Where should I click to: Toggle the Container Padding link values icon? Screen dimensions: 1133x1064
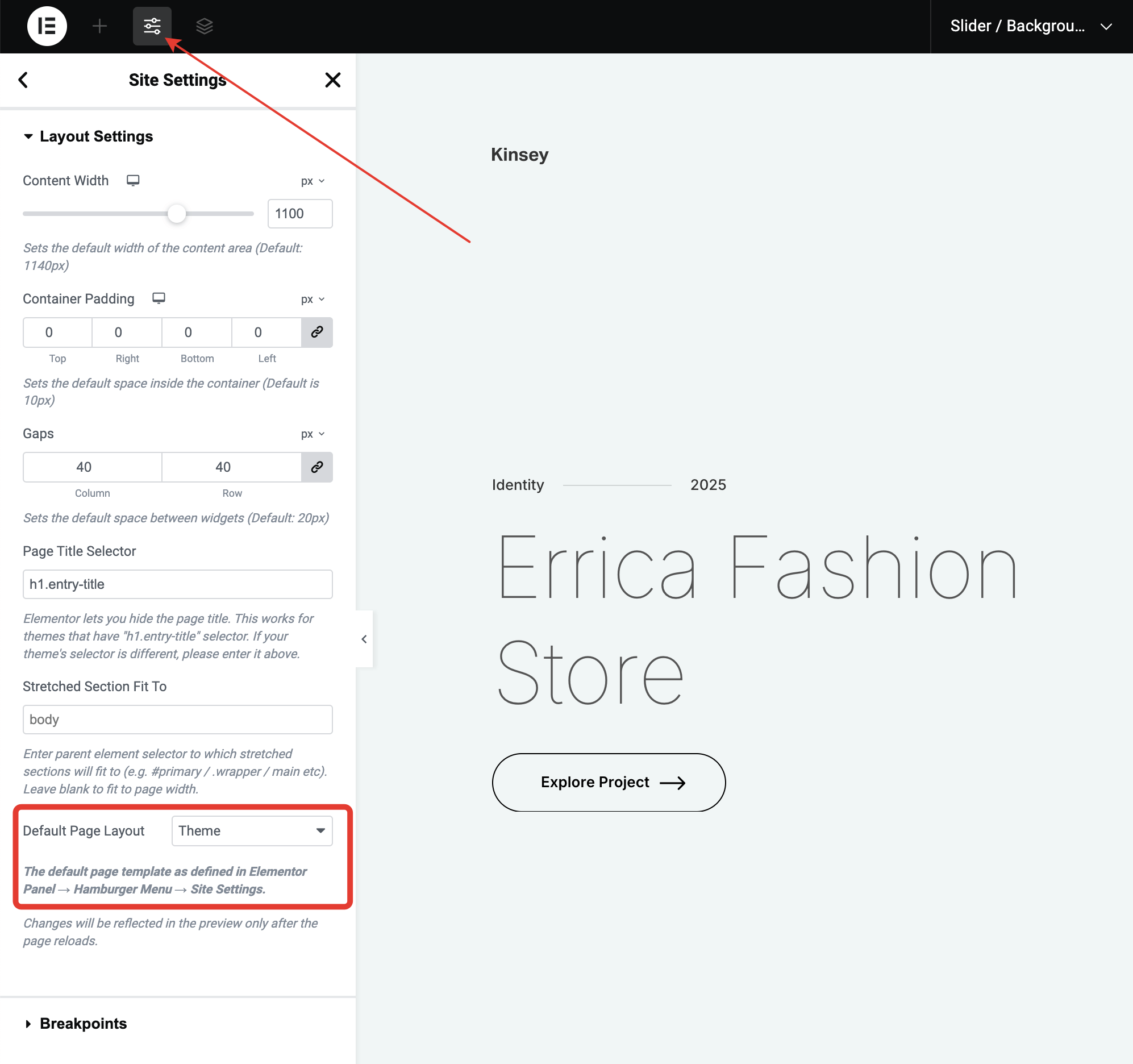[317, 332]
